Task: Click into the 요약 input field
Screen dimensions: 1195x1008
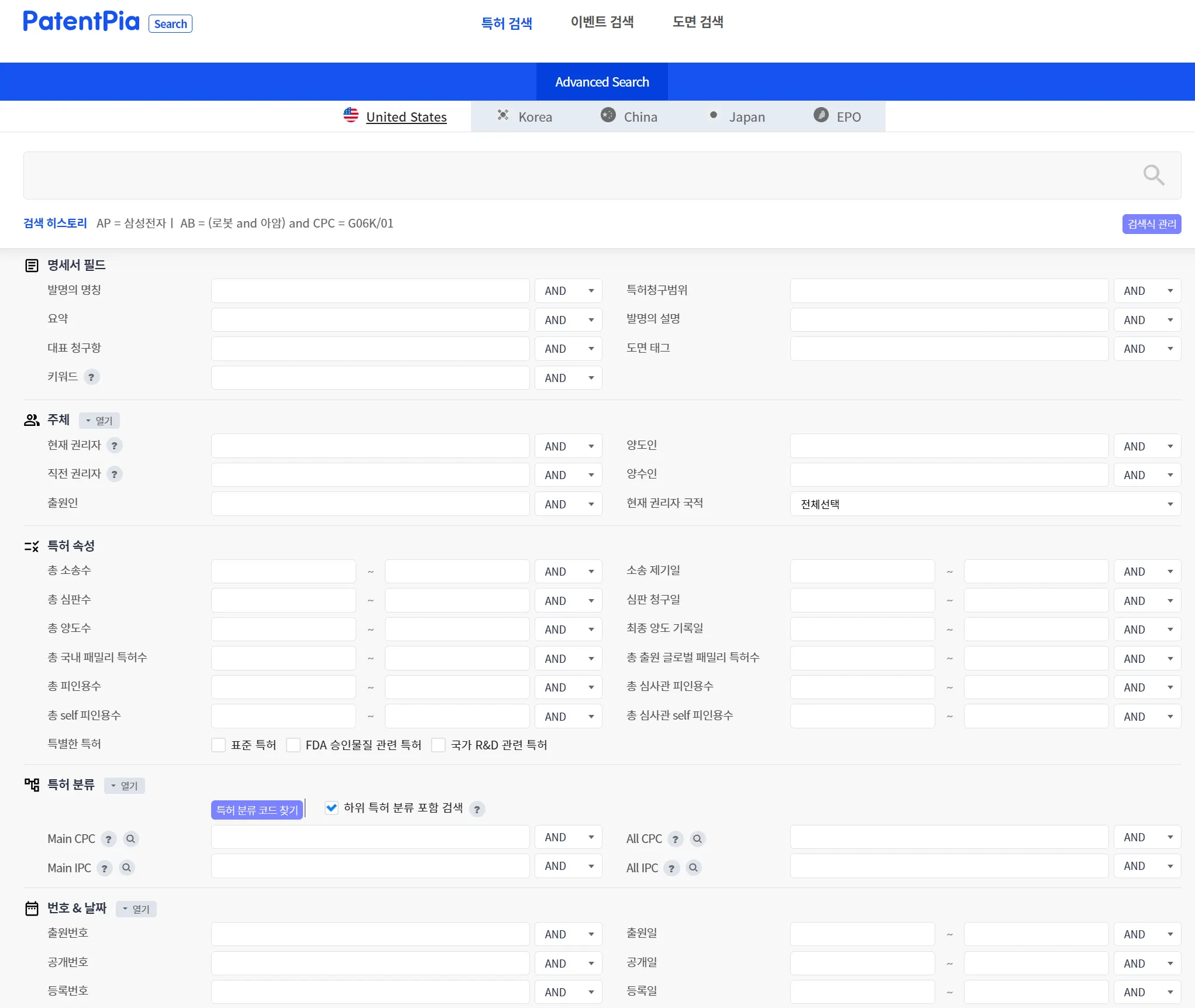Action: click(x=370, y=320)
